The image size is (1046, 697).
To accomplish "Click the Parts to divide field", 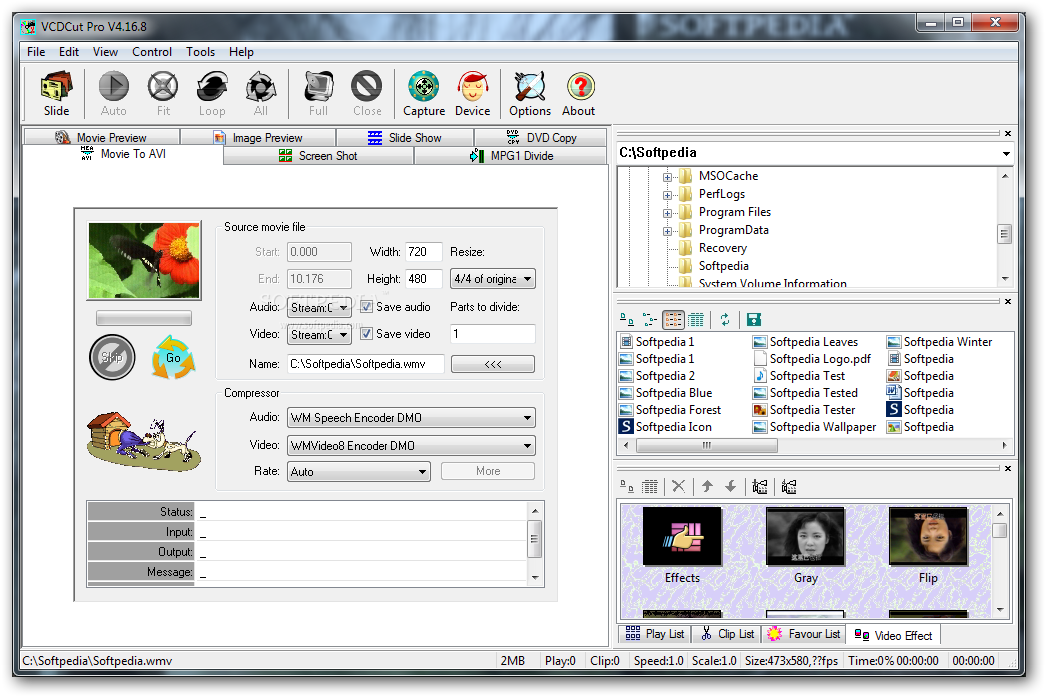I will tap(493, 333).
